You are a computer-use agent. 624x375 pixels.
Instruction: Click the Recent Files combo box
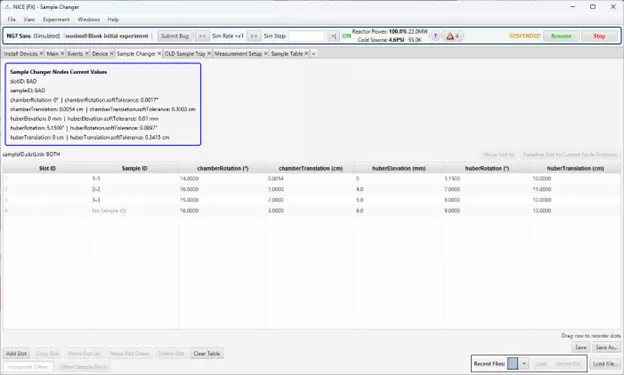[518, 364]
